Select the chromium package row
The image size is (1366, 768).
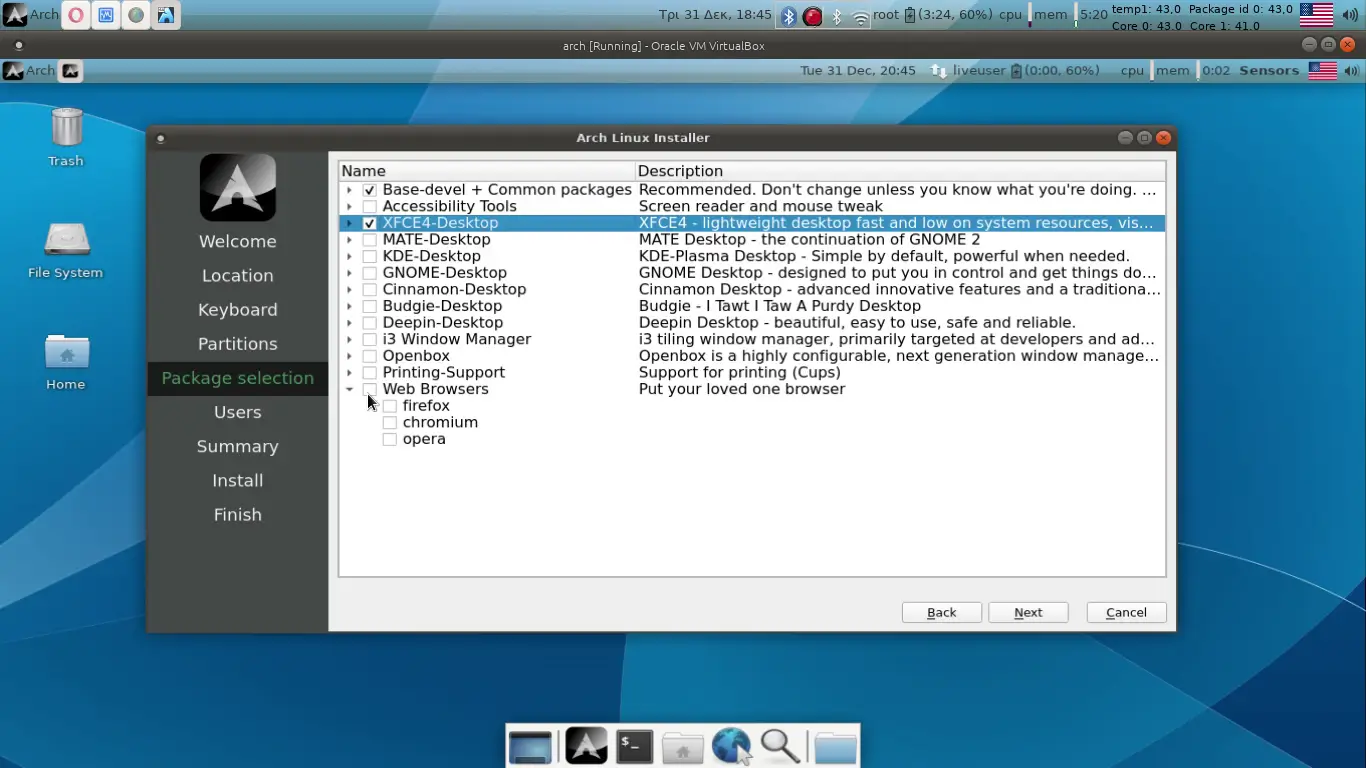click(440, 422)
